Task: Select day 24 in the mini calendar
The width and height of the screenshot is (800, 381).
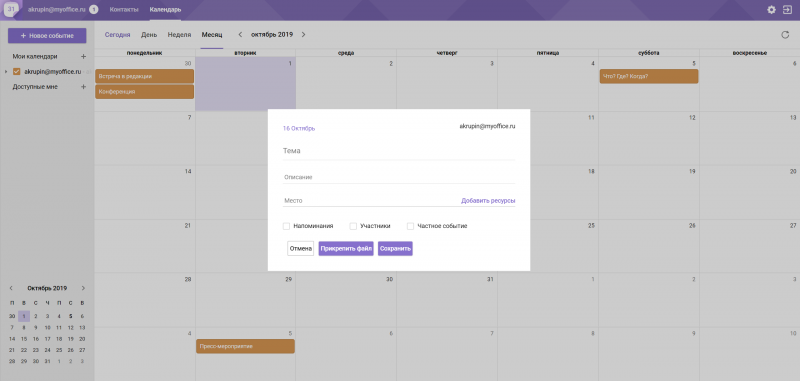Action: coord(47,350)
